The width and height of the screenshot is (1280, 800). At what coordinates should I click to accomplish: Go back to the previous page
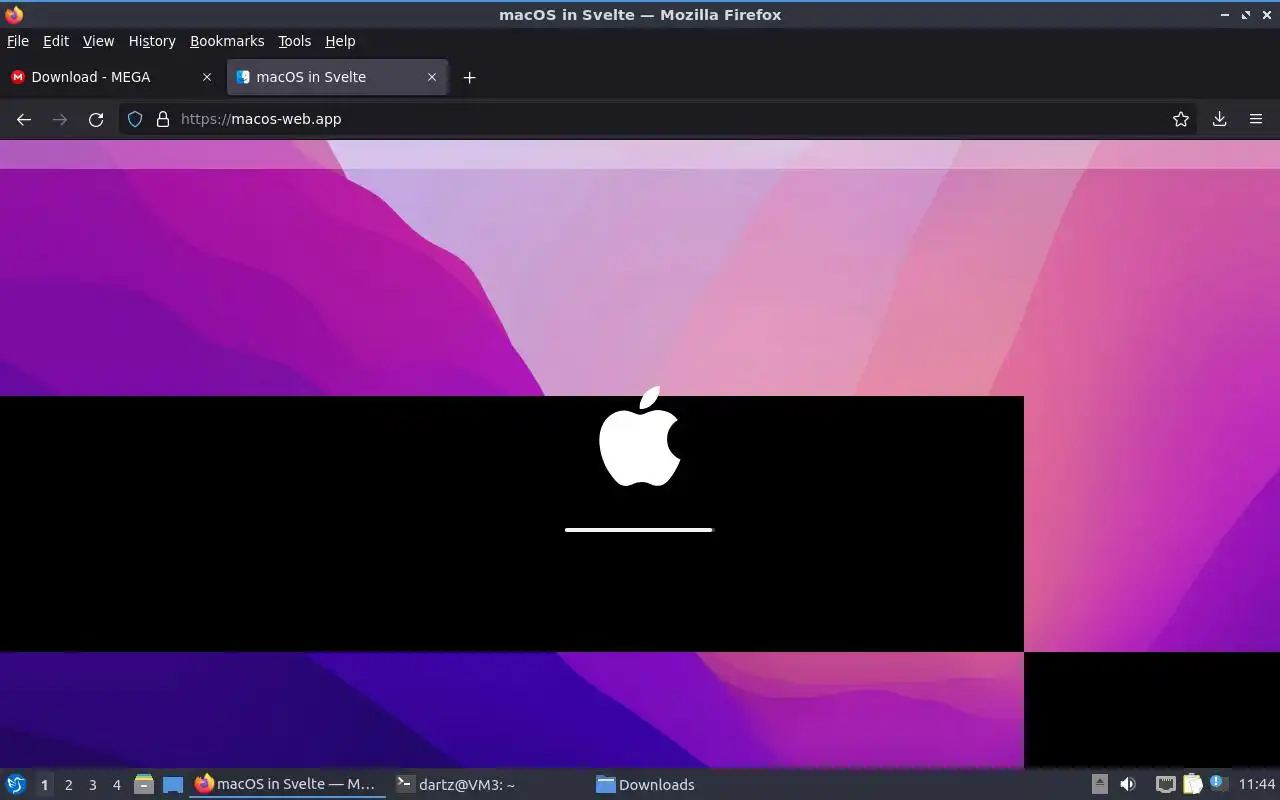(x=24, y=119)
